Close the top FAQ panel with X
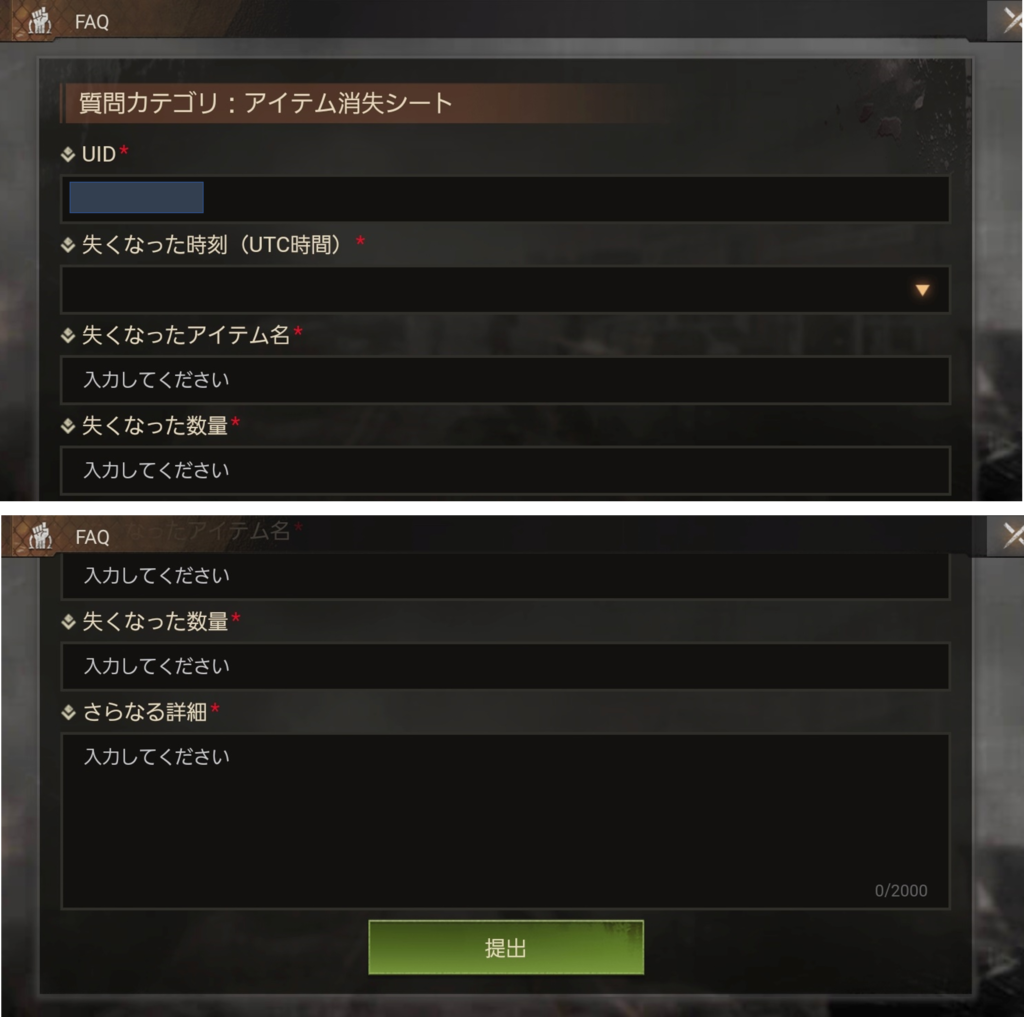This screenshot has height=1017, width=1024. point(1011,20)
